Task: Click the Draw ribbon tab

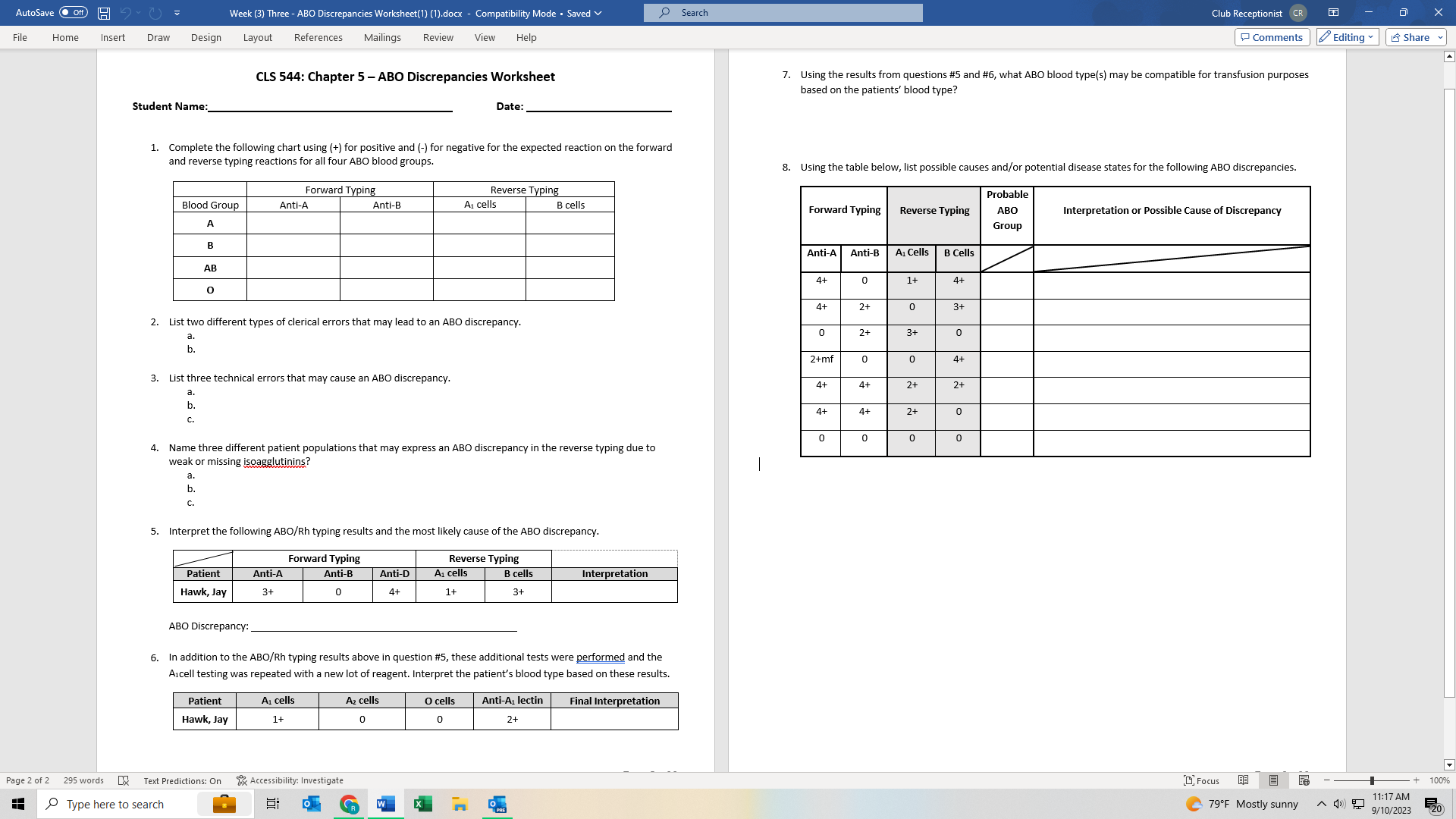Action: pos(158,37)
